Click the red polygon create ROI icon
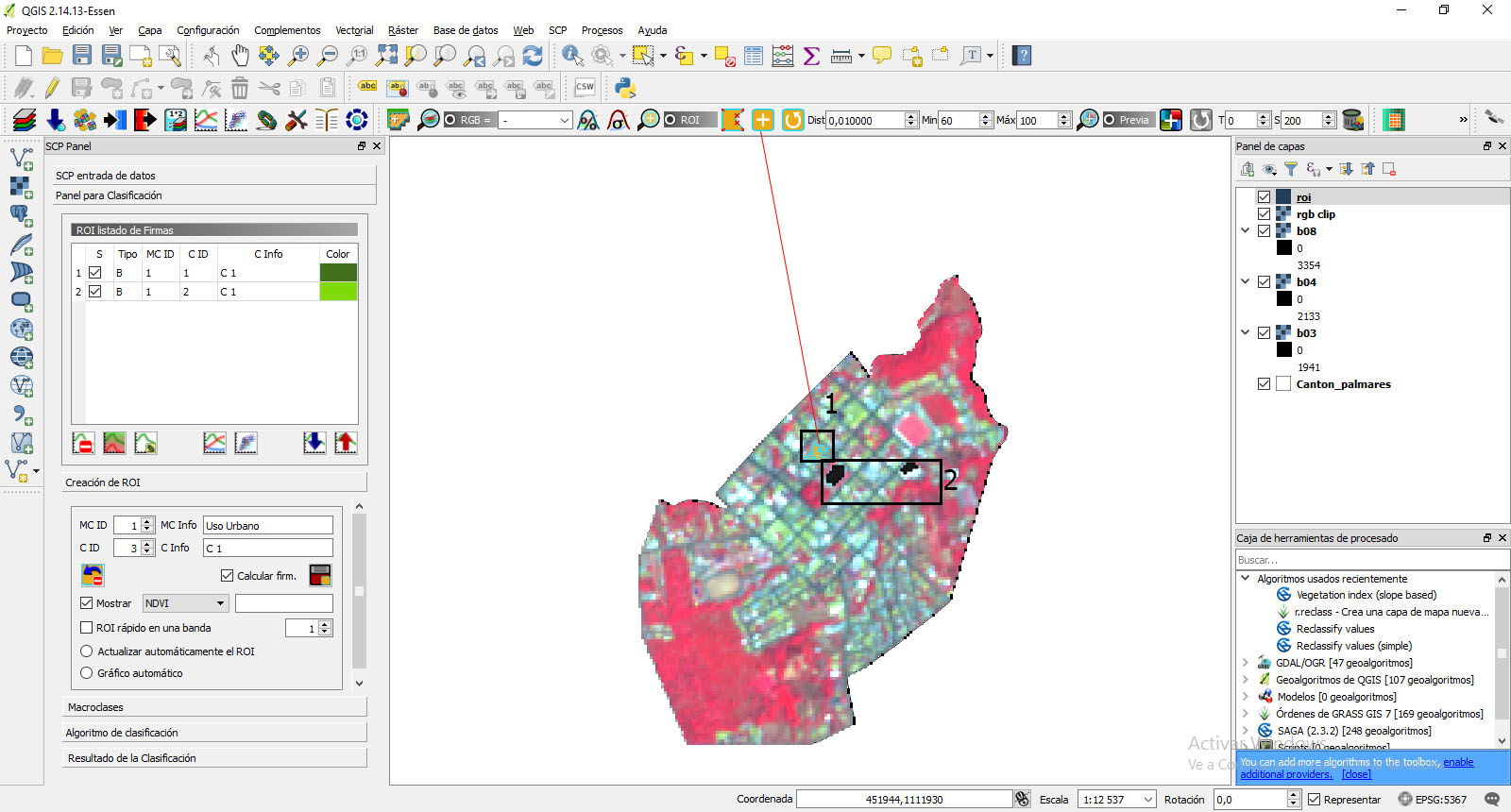The height and width of the screenshot is (812, 1511). (x=733, y=120)
